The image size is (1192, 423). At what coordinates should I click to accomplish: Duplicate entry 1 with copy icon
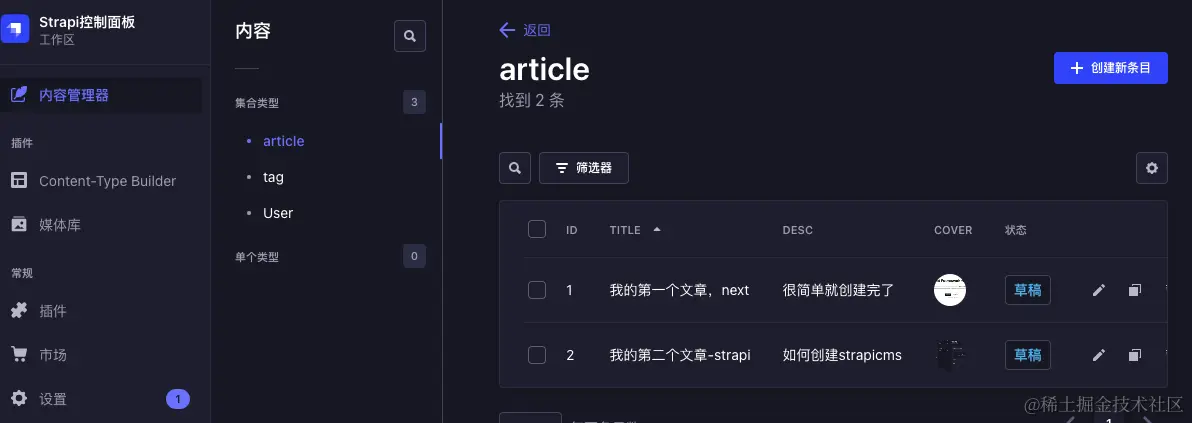pyautogui.click(x=1135, y=290)
